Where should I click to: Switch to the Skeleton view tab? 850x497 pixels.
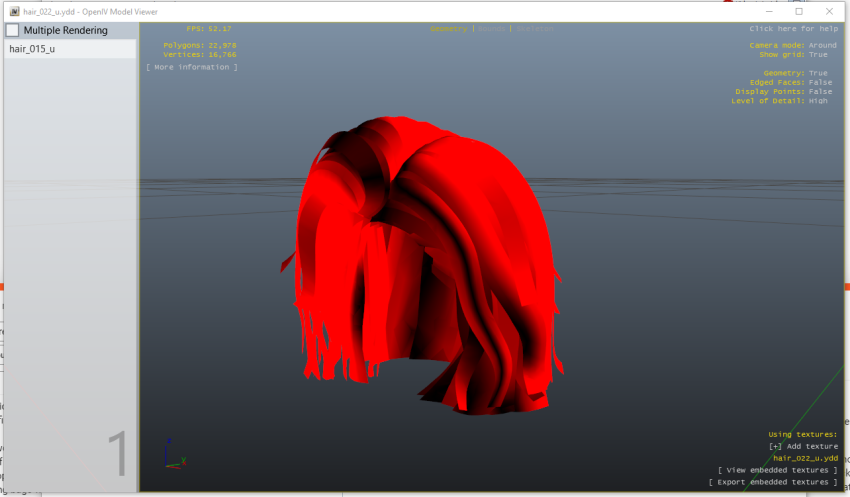(x=535, y=29)
